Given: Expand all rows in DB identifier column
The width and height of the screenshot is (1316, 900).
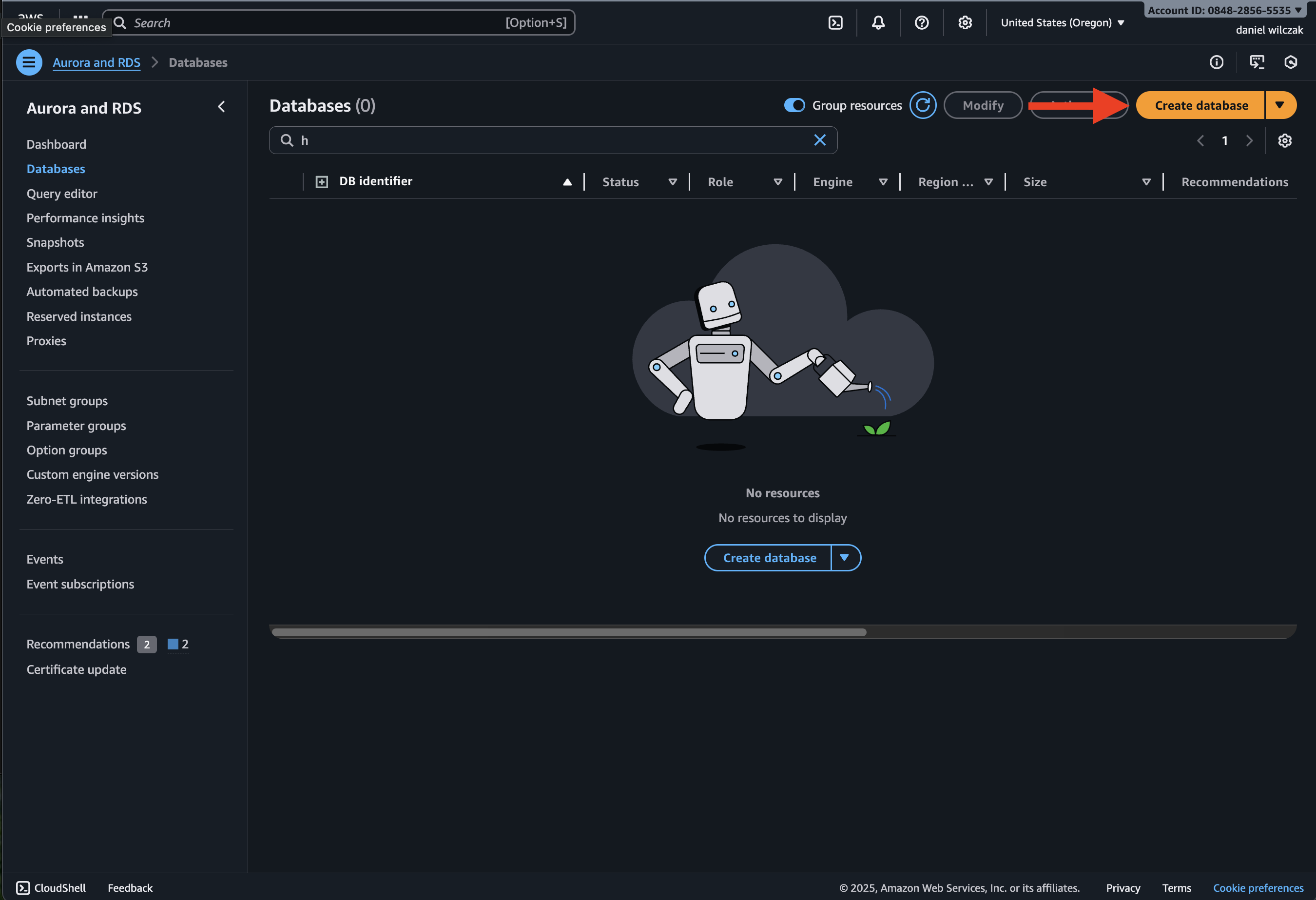Looking at the screenshot, I should point(322,182).
